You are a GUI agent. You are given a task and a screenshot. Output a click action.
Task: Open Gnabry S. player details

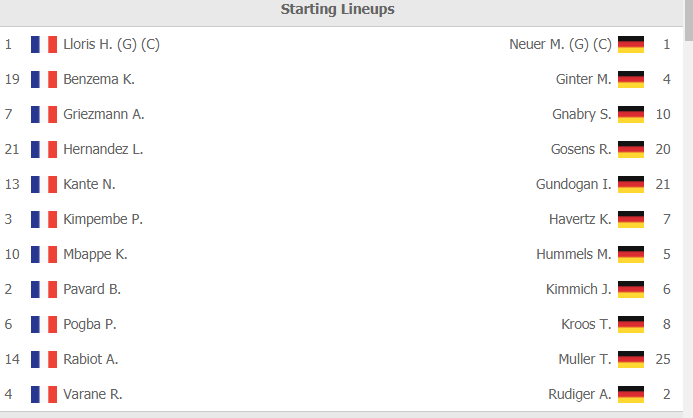(582, 114)
